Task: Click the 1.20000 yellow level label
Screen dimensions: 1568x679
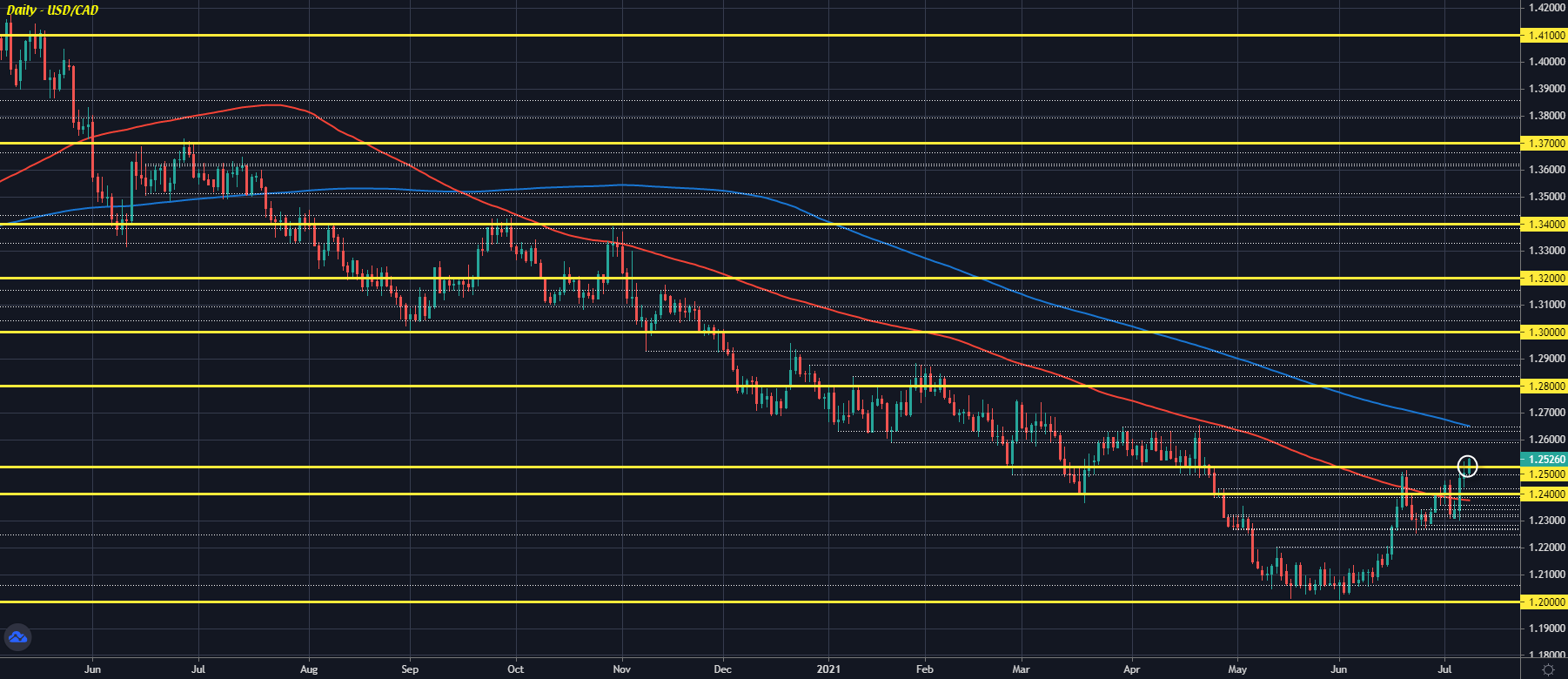Action: pos(1543,602)
